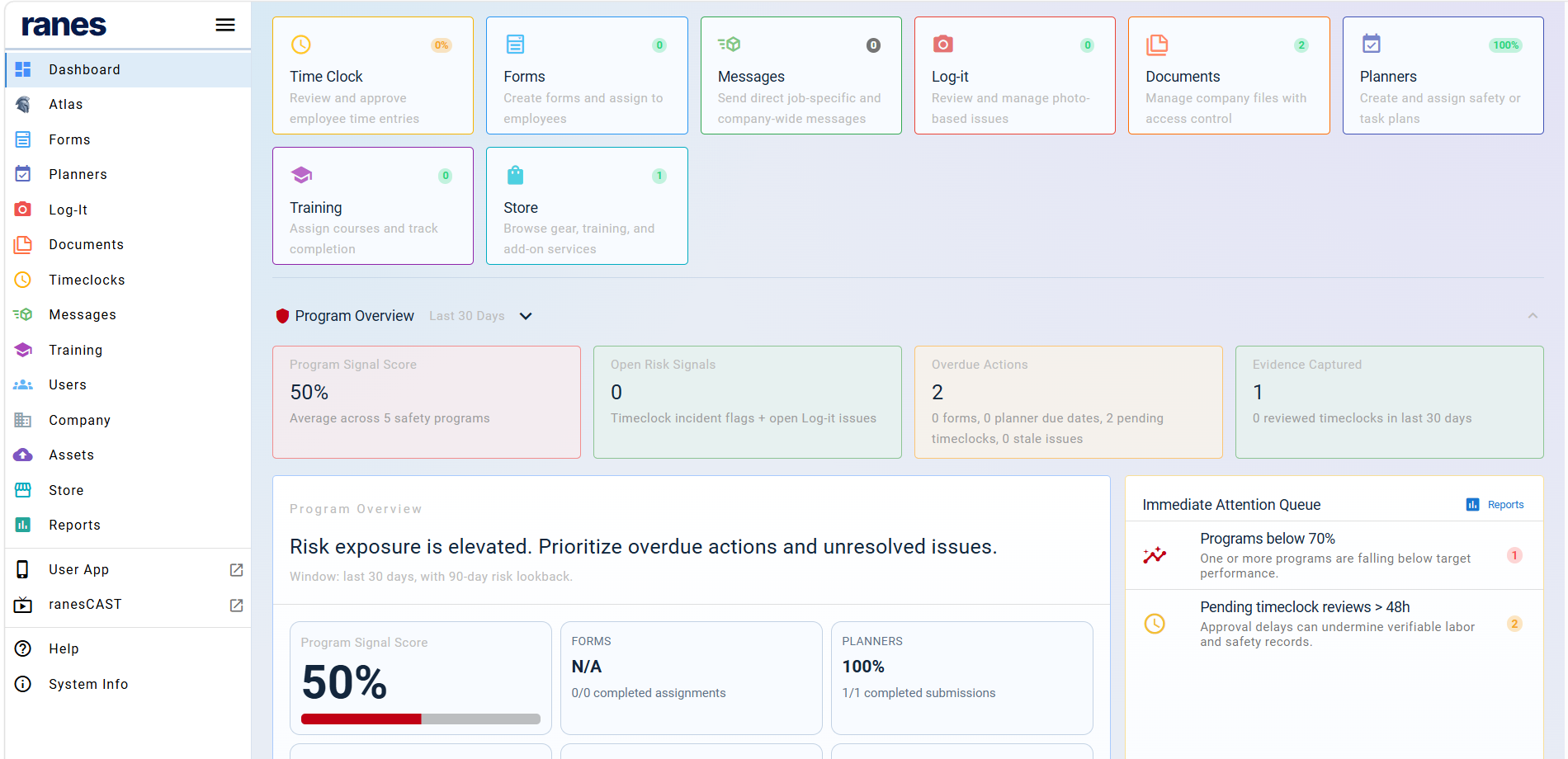Image resolution: width=1568 pixels, height=759 pixels.
Task: Click the Planners calendar icon in sidebar
Action: [23, 174]
